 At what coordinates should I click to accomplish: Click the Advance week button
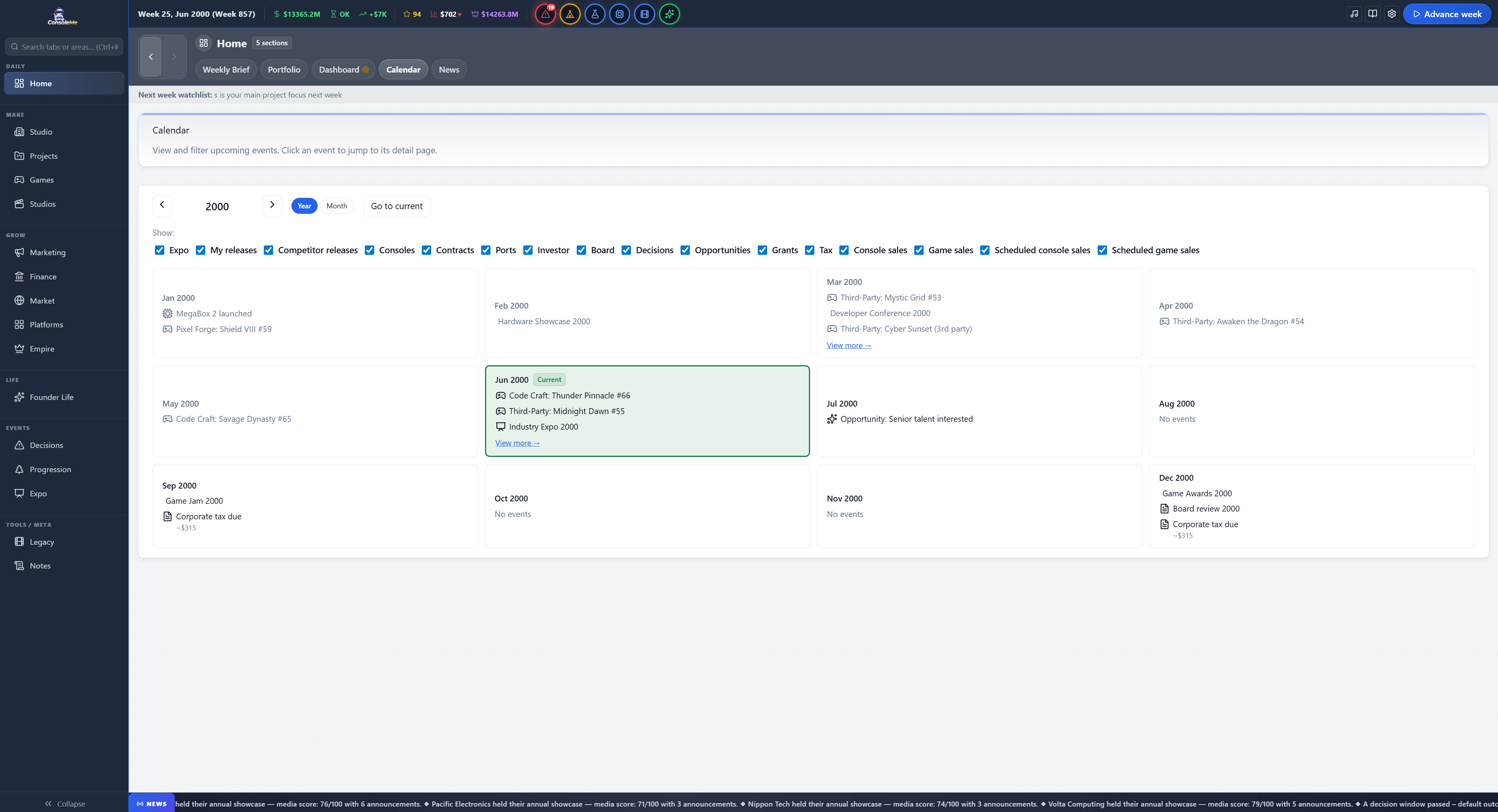click(1446, 14)
